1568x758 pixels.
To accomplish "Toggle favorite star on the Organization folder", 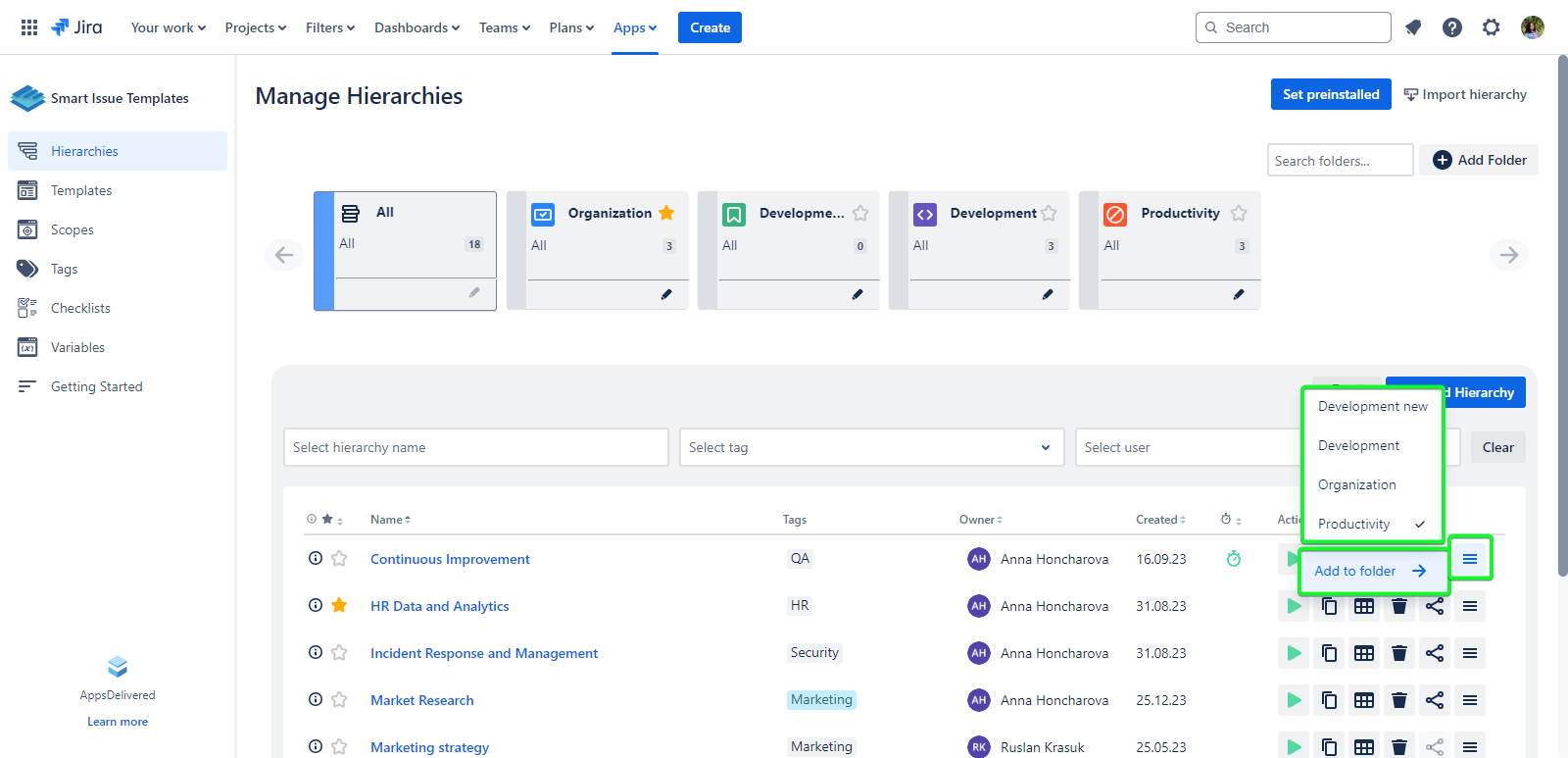I will pyautogui.click(x=666, y=213).
